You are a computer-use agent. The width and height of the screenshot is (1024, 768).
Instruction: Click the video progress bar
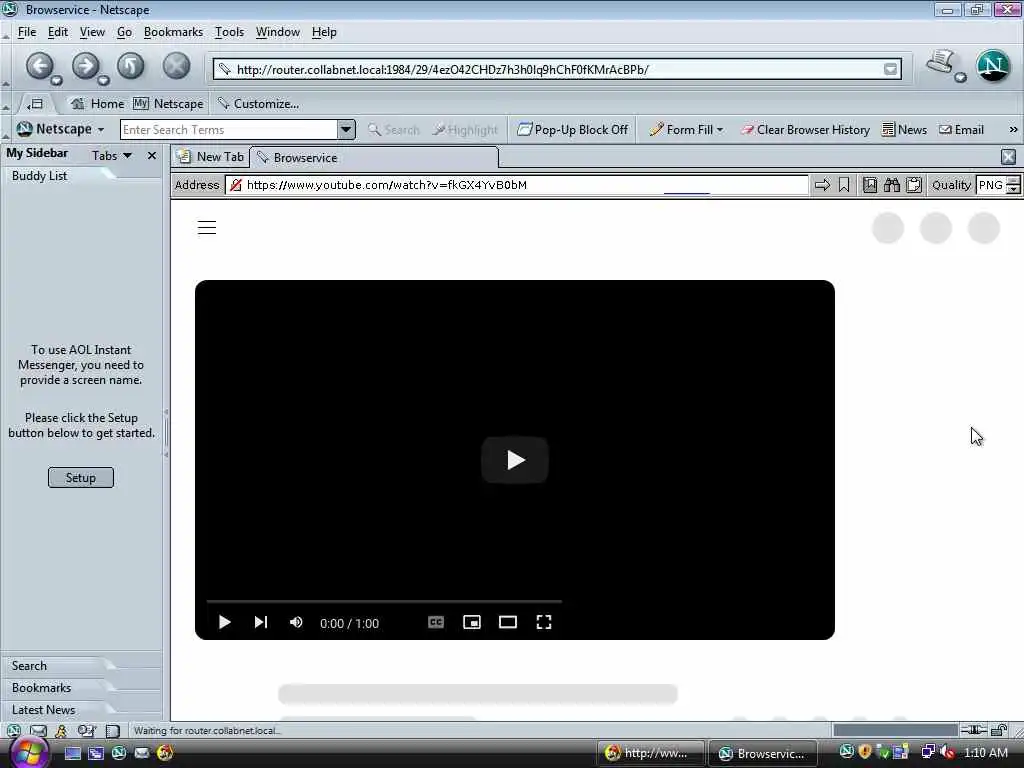point(384,600)
